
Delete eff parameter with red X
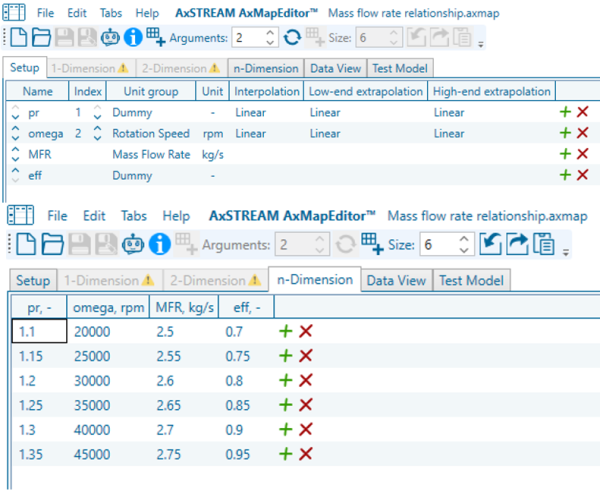(x=582, y=175)
